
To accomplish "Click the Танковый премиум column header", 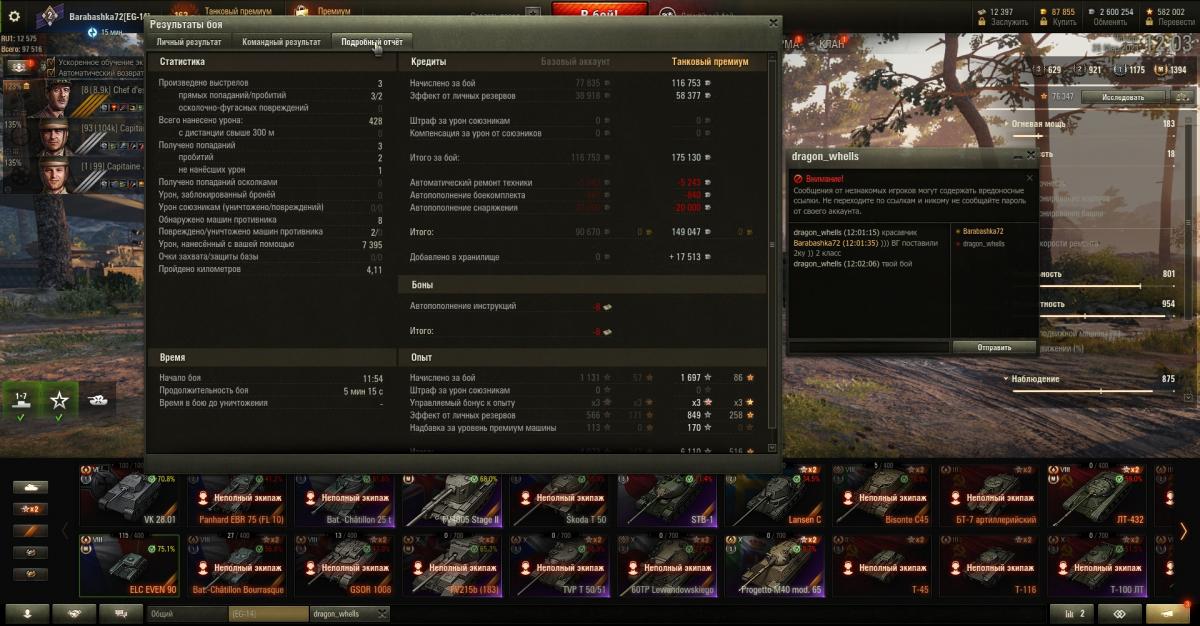I will 709,62.
